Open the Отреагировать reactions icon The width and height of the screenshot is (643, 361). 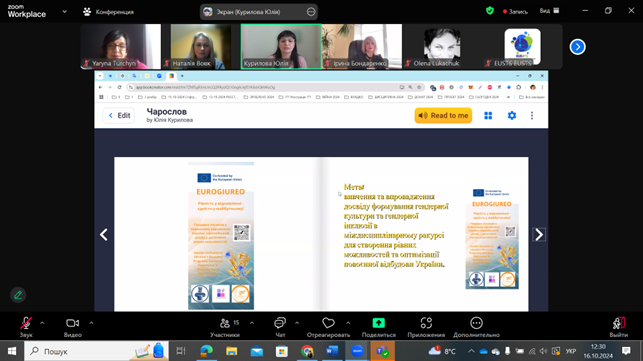tap(328, 323)
